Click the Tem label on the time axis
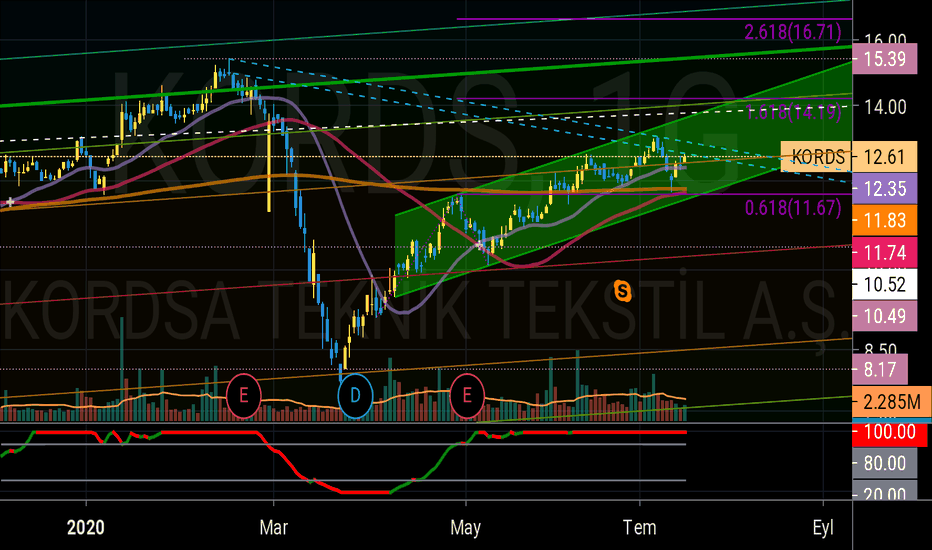 [x=640, y=527]
